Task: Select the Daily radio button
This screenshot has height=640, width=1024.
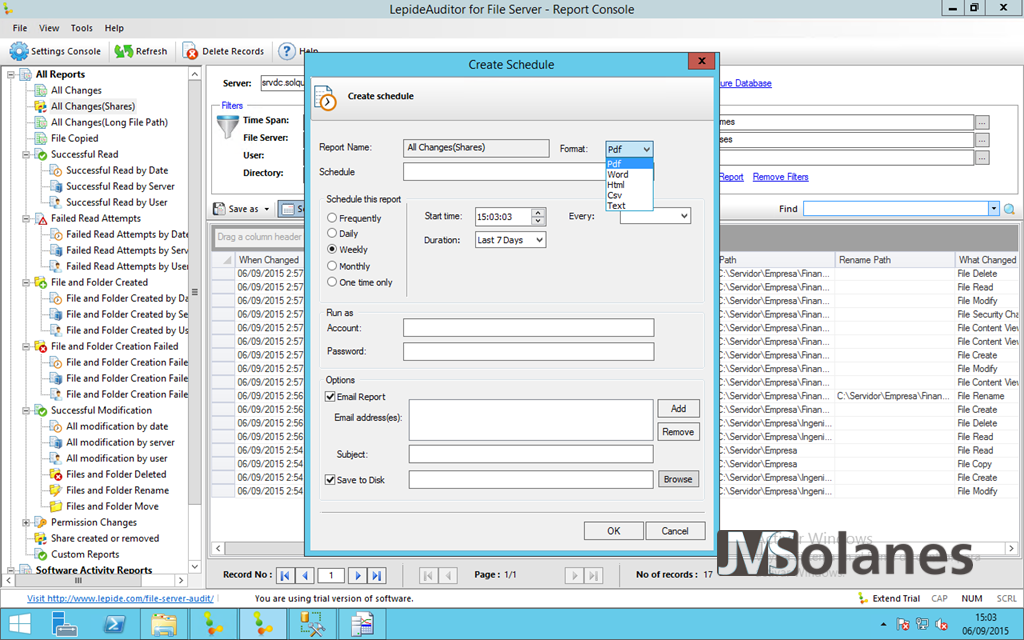Action: coord(332,233)
